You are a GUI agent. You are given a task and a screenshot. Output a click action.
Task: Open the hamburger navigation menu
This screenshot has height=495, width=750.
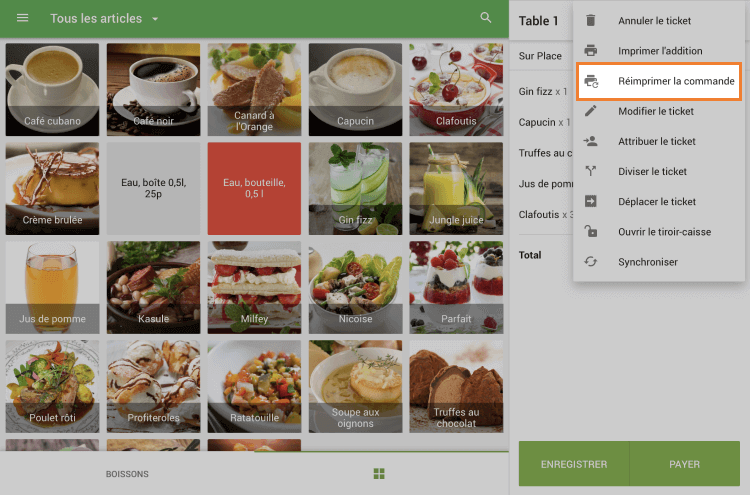point(23,19)
